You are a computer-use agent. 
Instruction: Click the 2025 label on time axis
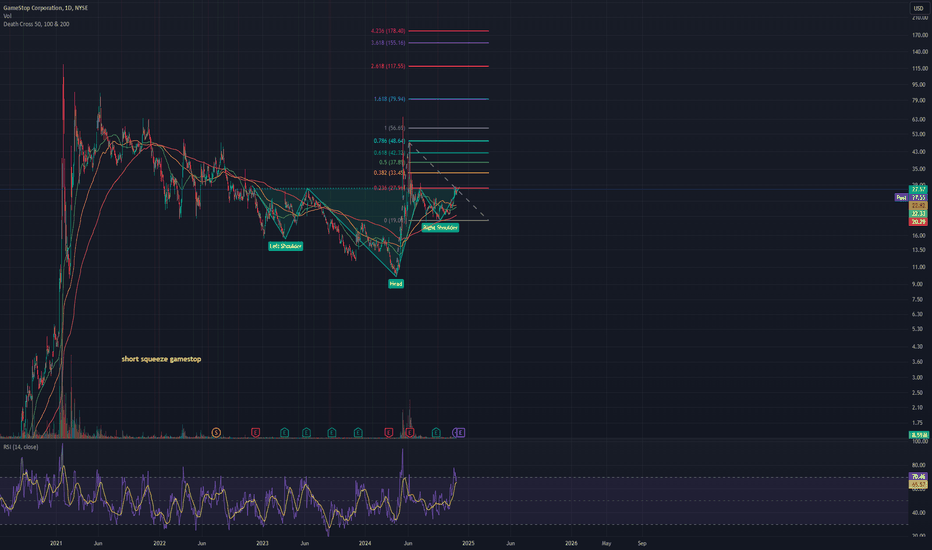click(468, 543)
